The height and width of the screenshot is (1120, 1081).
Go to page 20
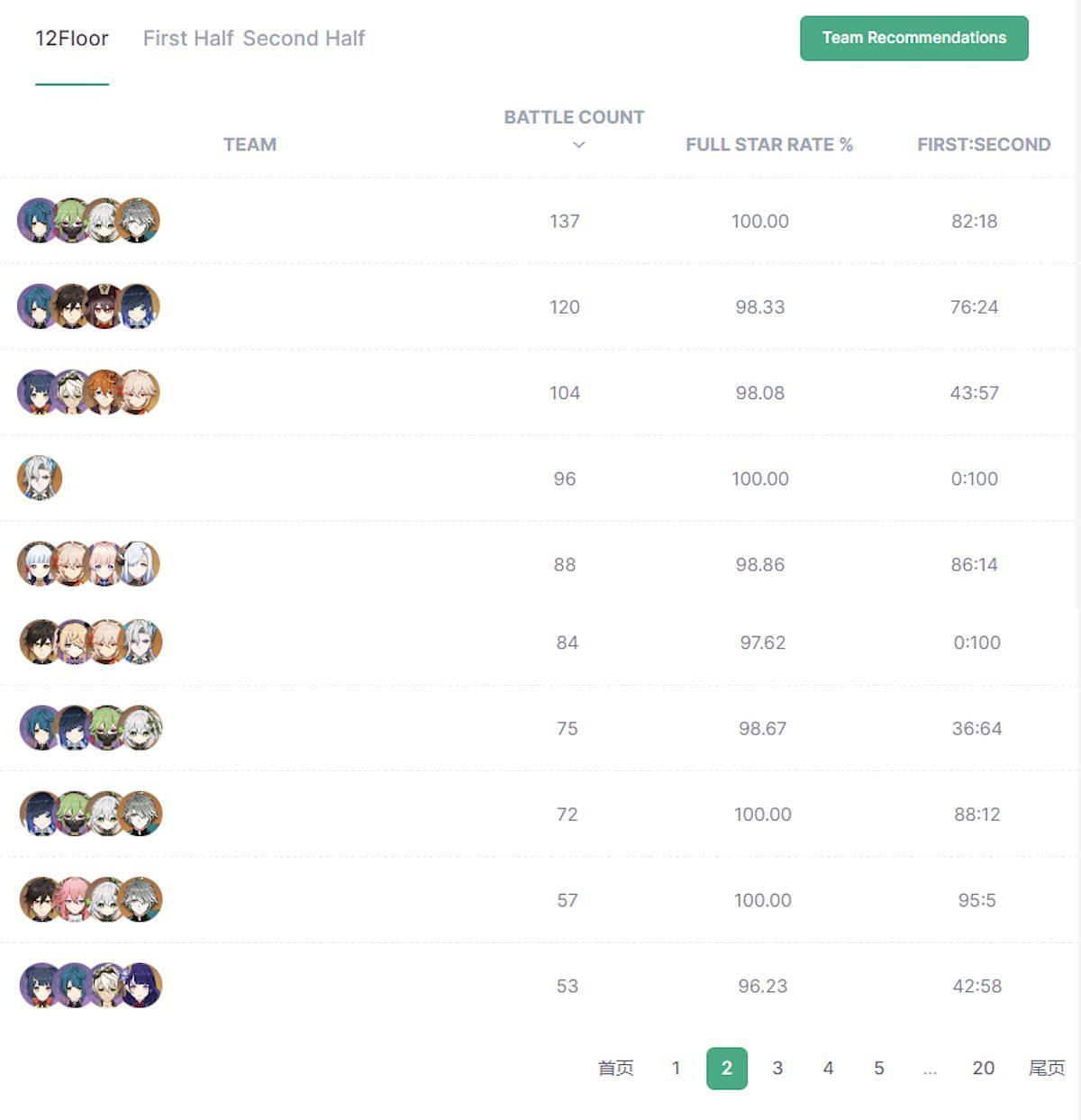983,1068
